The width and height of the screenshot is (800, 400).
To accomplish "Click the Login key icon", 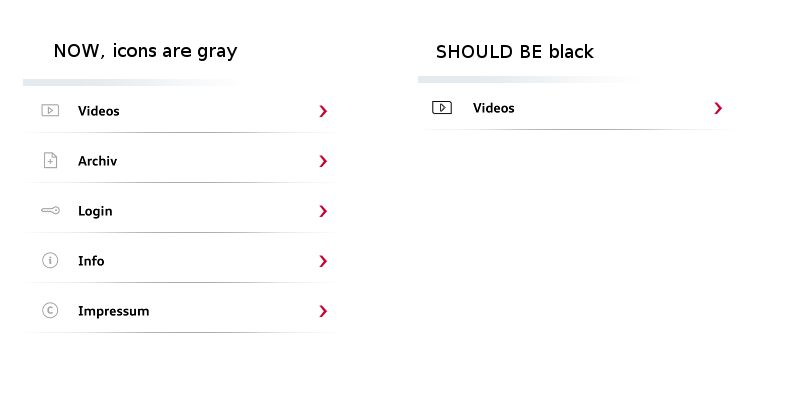I will coord(50,211).
